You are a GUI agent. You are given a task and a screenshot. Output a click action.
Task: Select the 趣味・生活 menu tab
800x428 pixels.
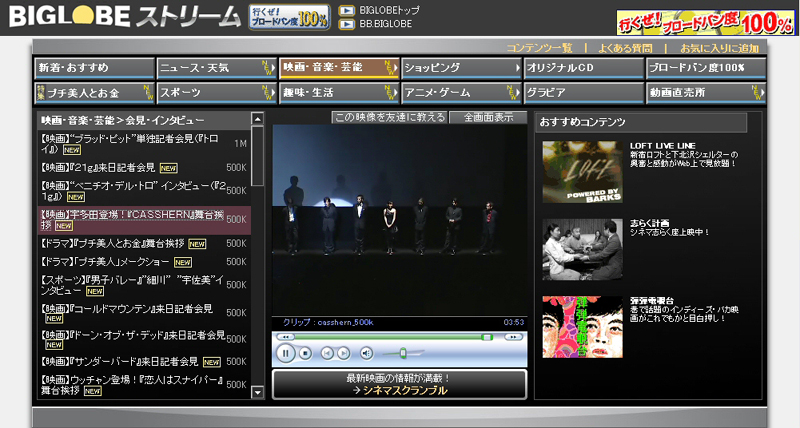coord(339,93)
